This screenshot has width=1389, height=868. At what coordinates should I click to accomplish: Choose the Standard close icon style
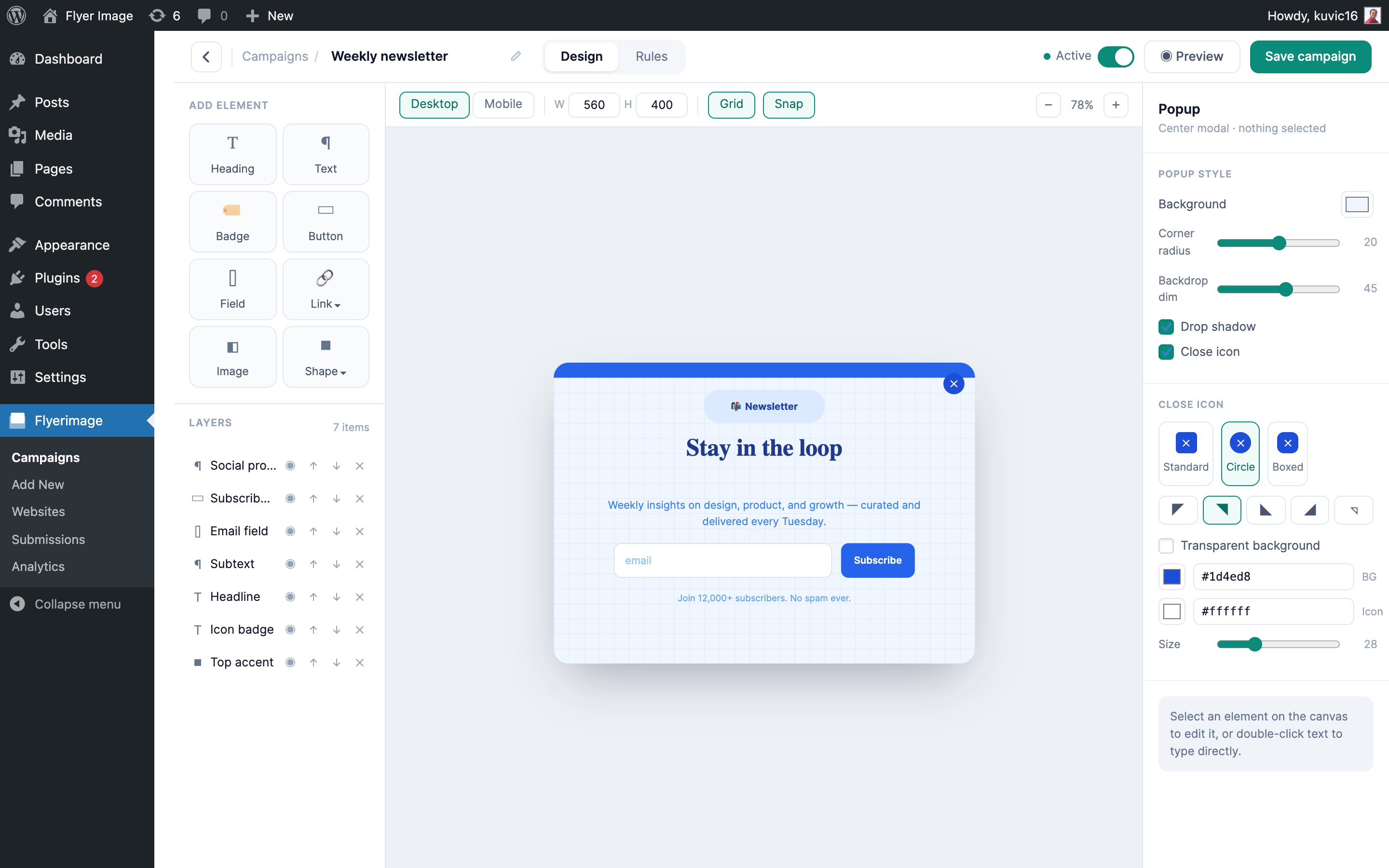(1186, 453)
